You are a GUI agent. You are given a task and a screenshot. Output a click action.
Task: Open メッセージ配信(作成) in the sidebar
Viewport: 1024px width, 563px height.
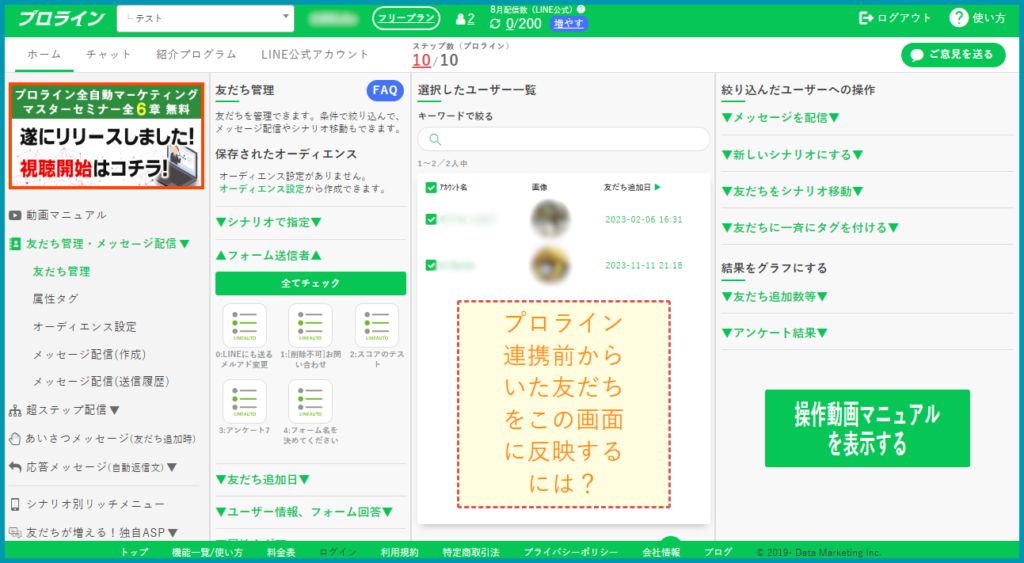click(x=89, y=355)
